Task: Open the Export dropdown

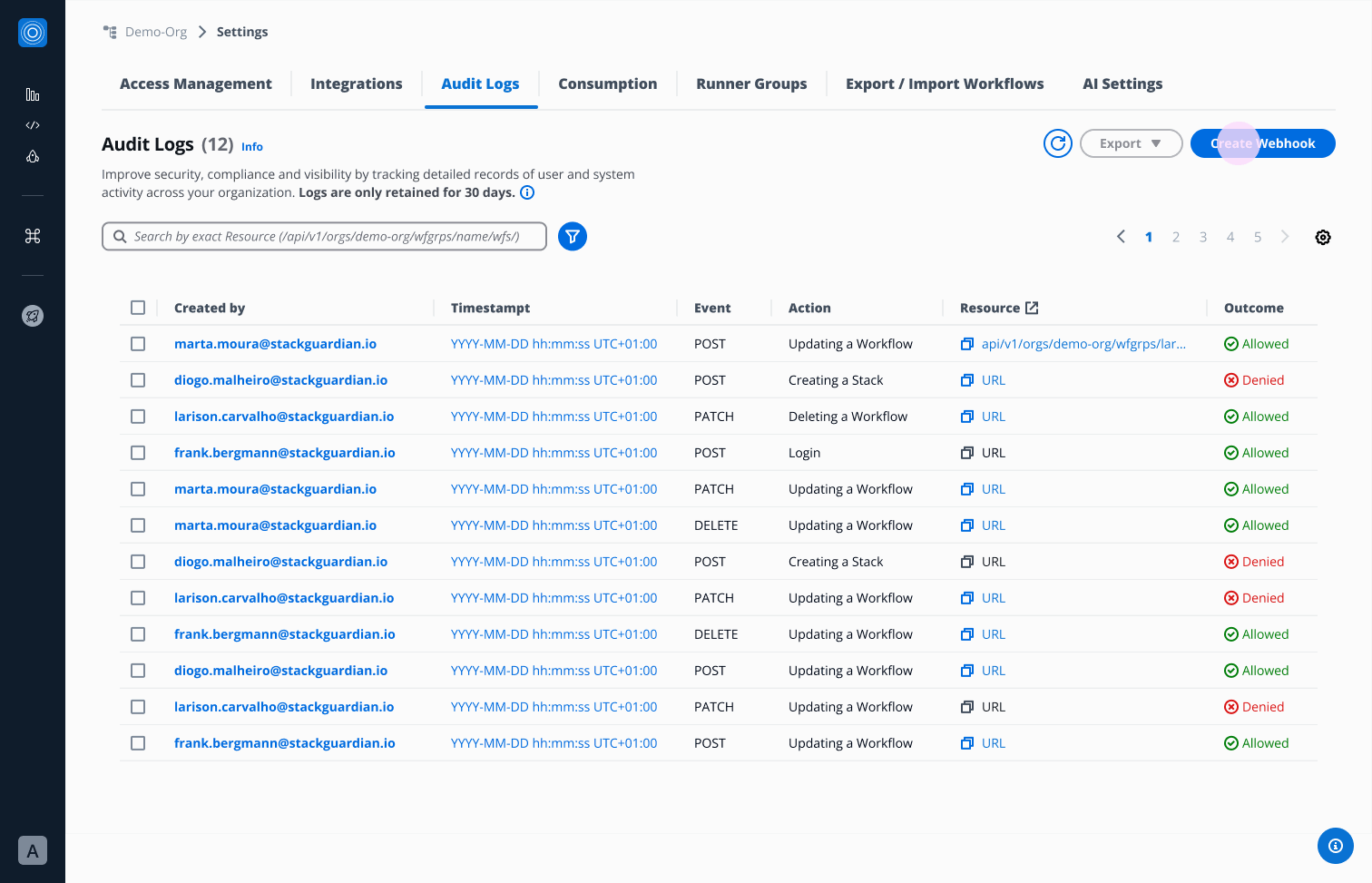Action: 1131,142
